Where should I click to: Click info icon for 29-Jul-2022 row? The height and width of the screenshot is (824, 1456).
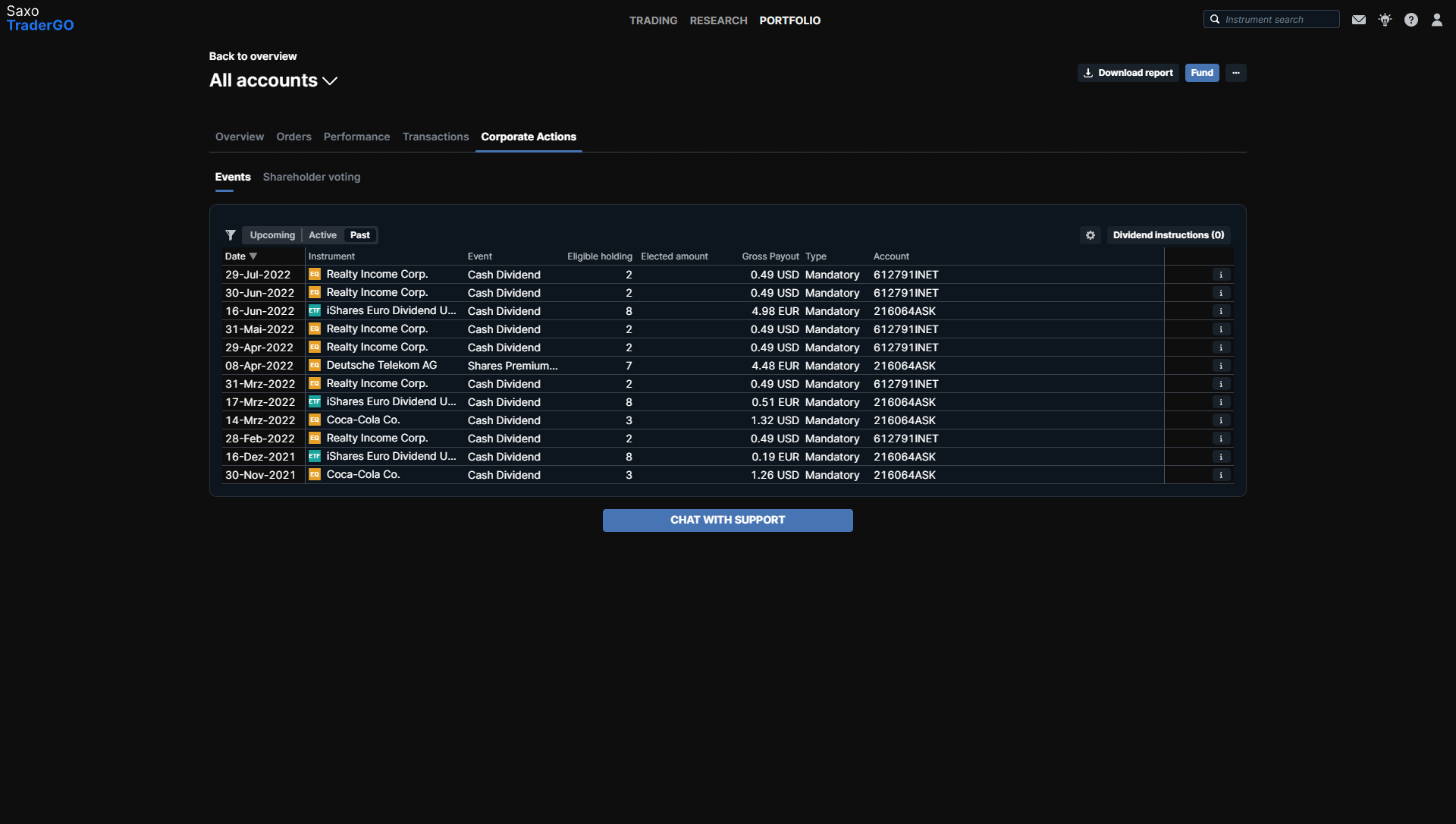[1221, 275]
